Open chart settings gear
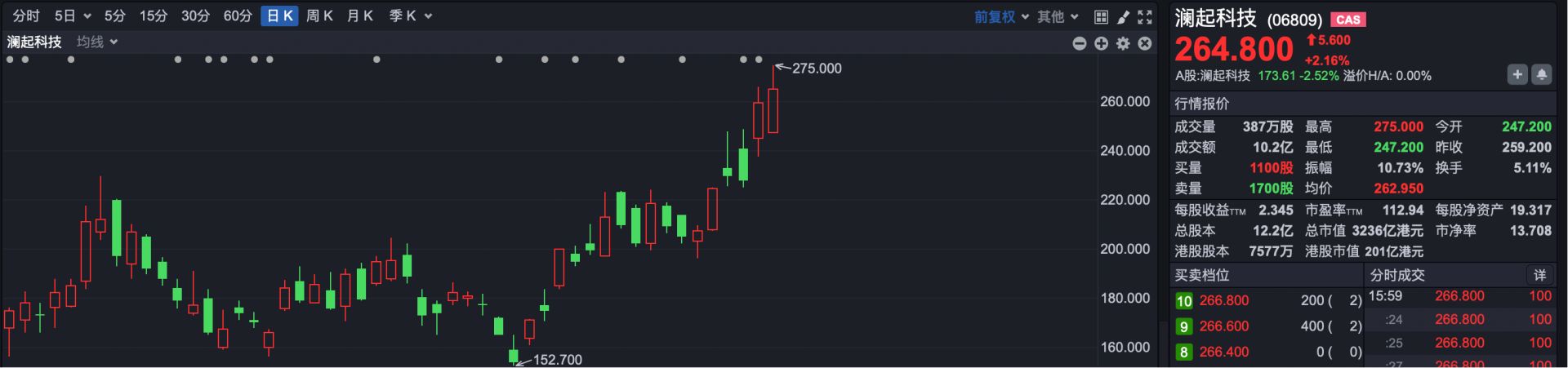This screenshot has width=1568, height=368. click(1124, 43)
